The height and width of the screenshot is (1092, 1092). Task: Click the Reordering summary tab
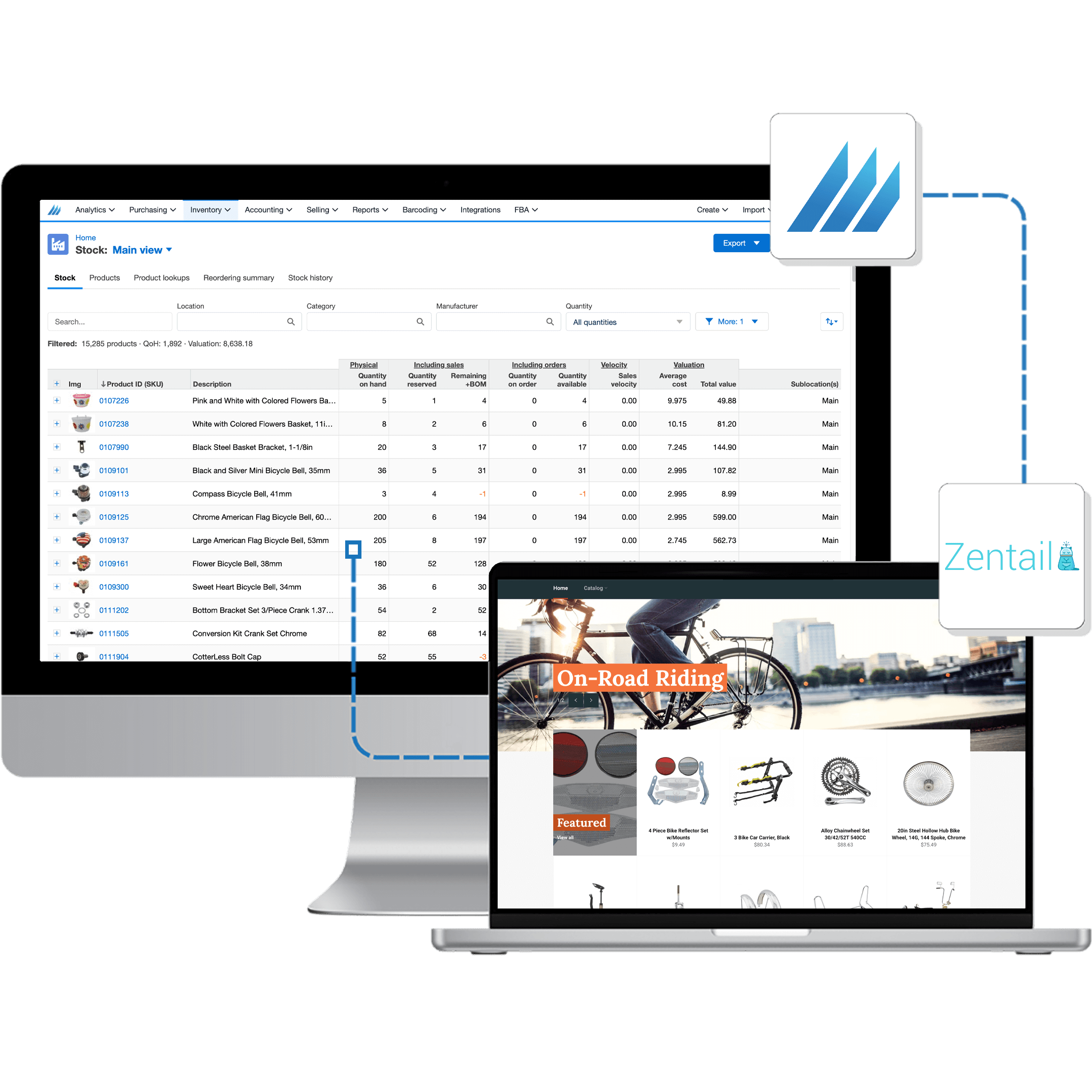pyautogui.click(x=237, y=278)
